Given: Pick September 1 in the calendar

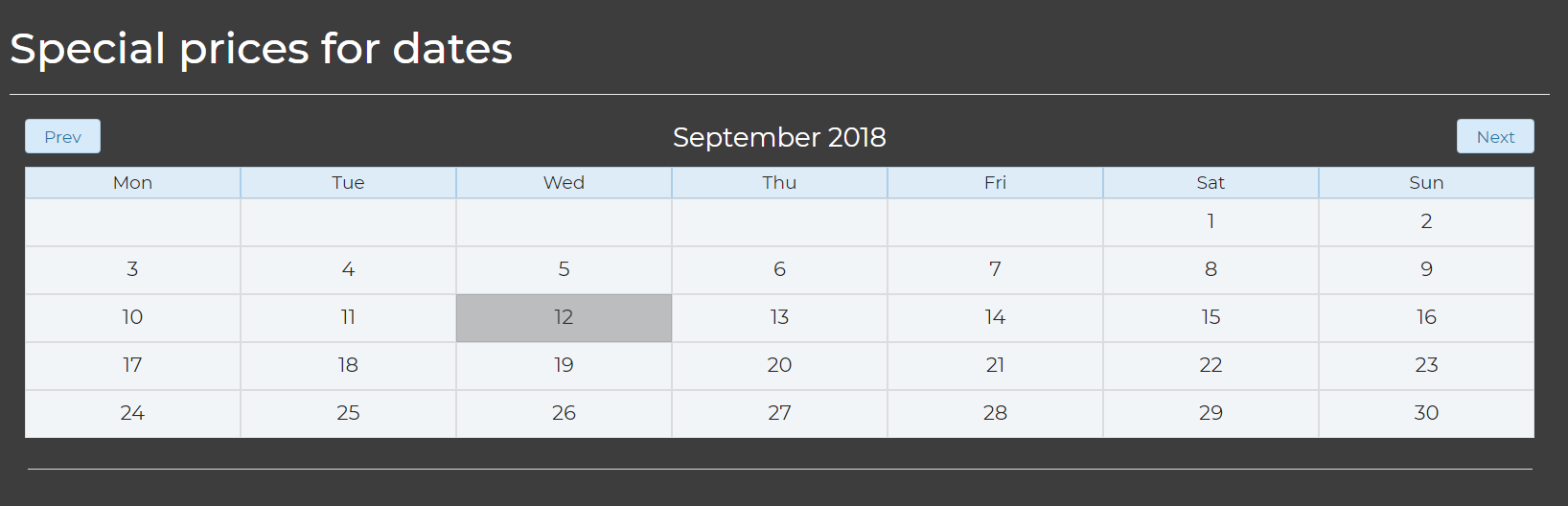Looking at the screenshot, I should [1211, 222].
